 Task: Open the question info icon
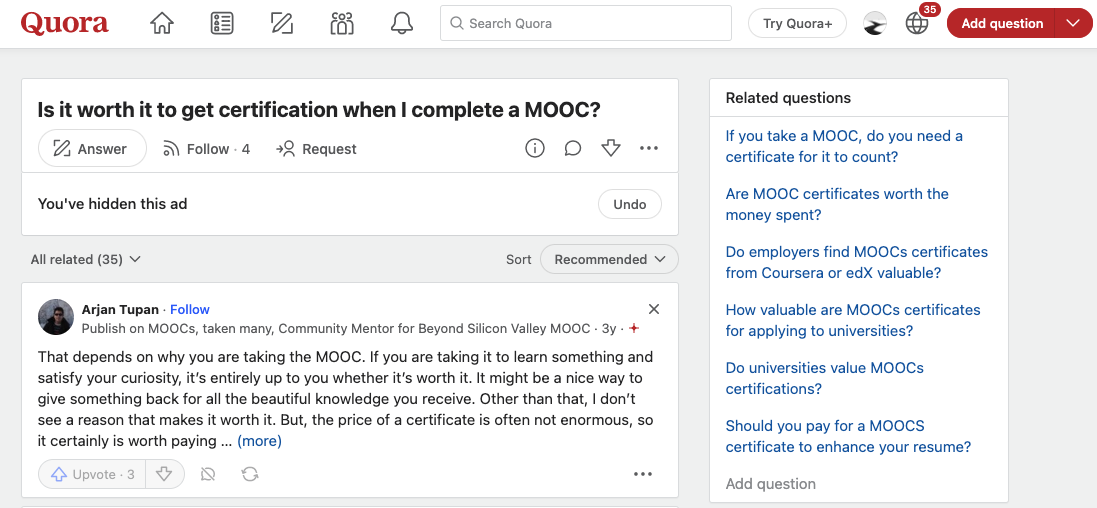(535, 148)
